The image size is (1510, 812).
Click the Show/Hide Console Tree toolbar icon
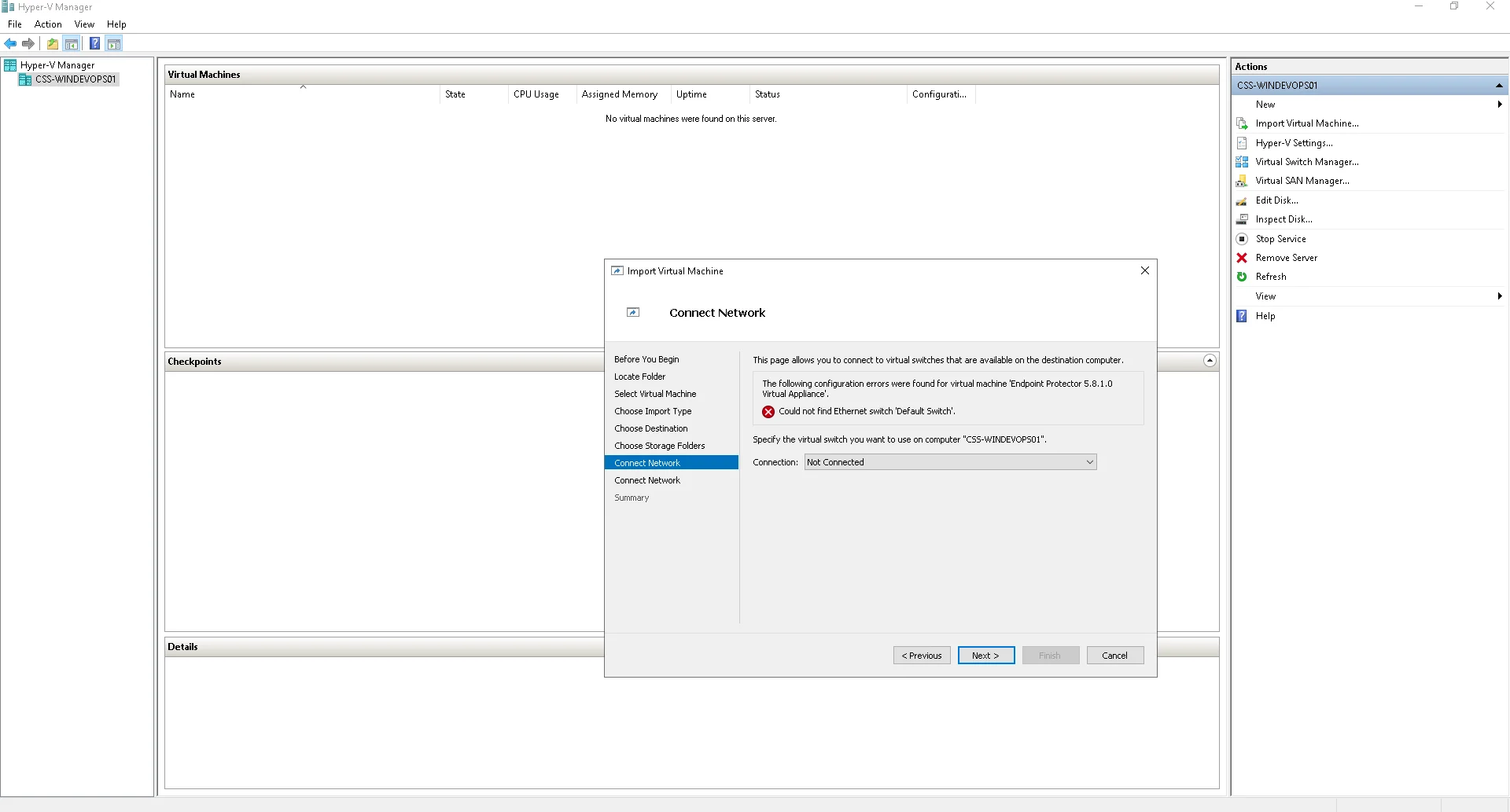point(72,44)
